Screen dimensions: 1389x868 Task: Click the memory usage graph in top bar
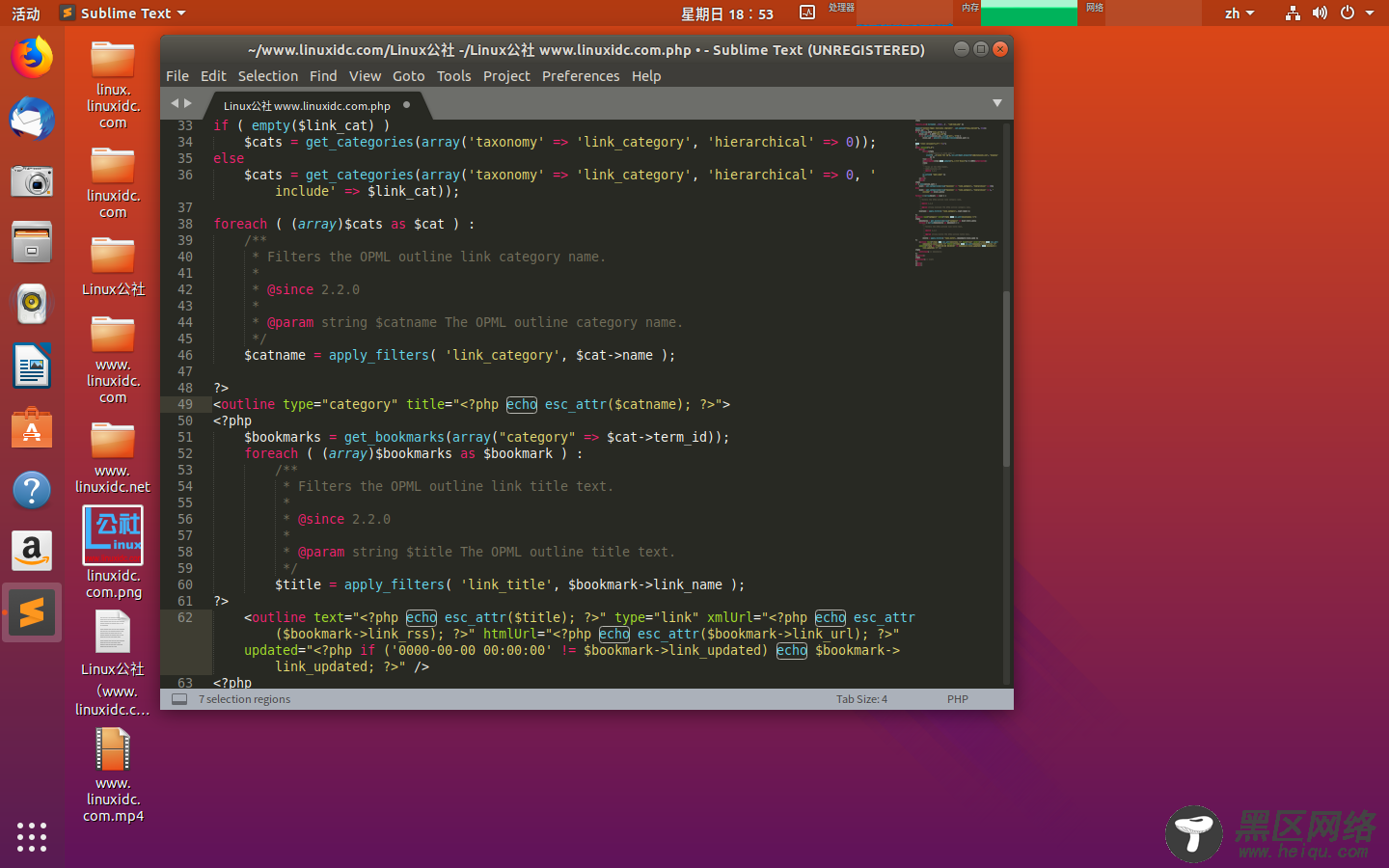(1028, 13)
